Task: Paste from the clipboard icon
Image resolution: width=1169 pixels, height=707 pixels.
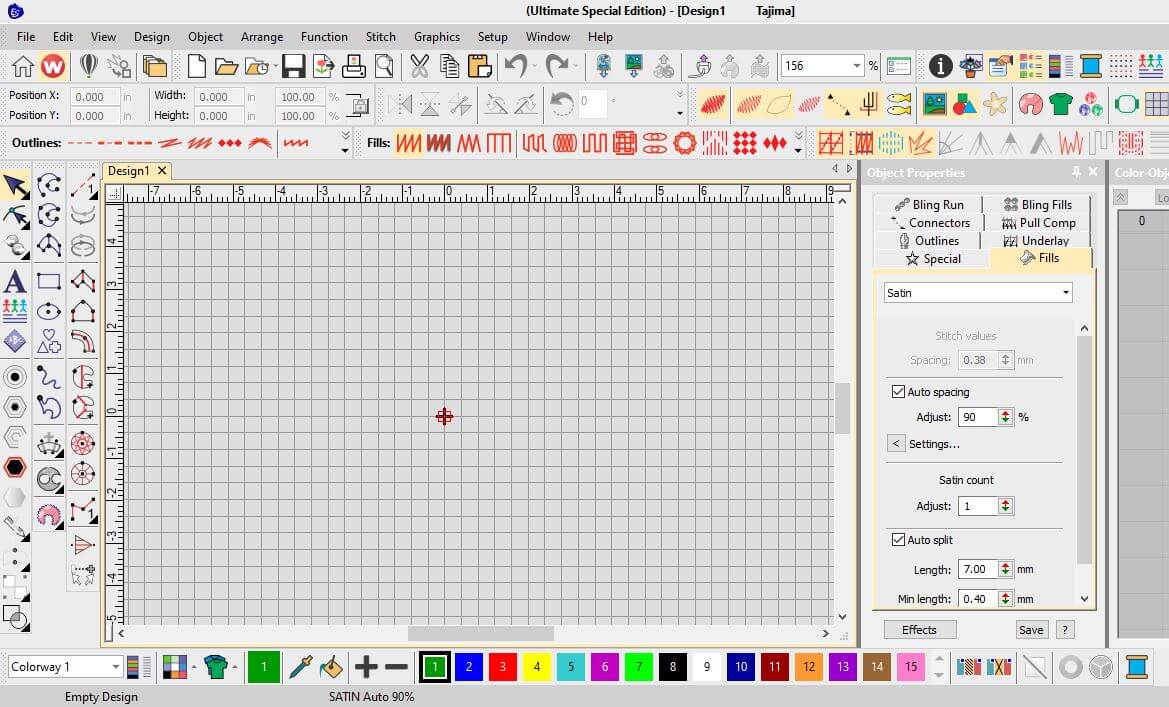Action: tap(479, 66)
